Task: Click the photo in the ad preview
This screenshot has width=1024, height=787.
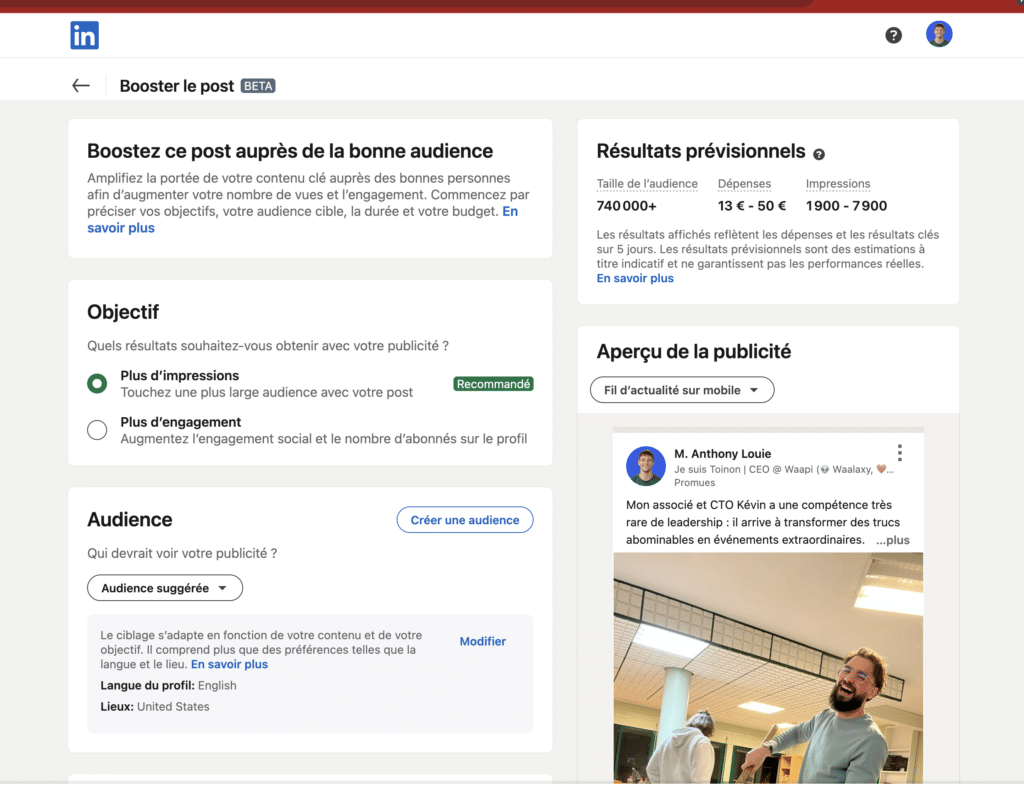Action: (x=768, y=670)
